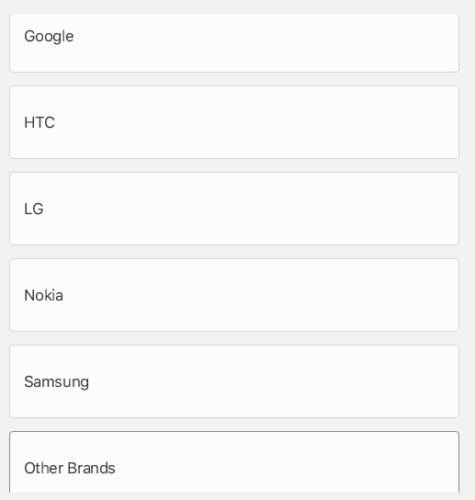Choose HTC from the brand list
Image resolution: width=475 pixels, height=500 pixels.
pyautogui.click(x=234, y=122)
